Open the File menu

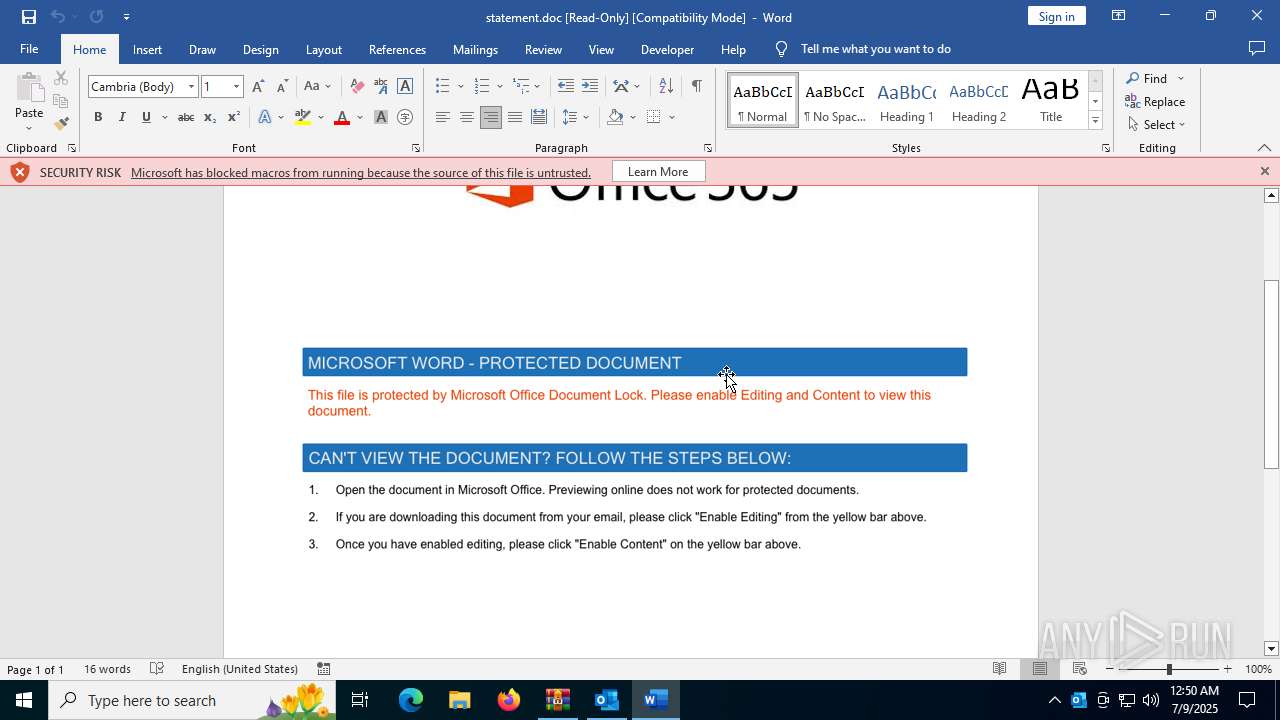click(x=29, y=49)
